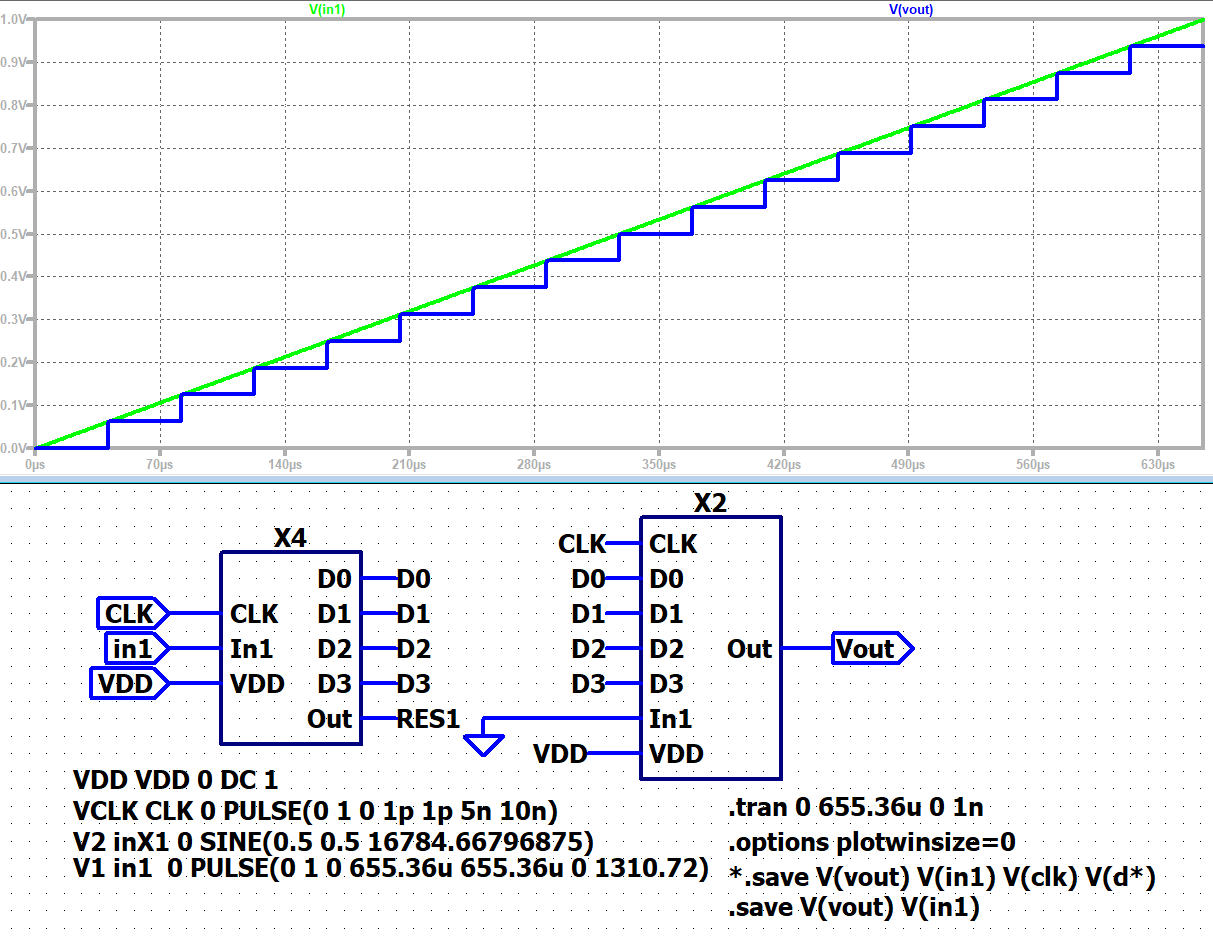This screenshot has height=943, width=1213.
Task: Click the X2 subcircuit block name
Action: (710, 503)
